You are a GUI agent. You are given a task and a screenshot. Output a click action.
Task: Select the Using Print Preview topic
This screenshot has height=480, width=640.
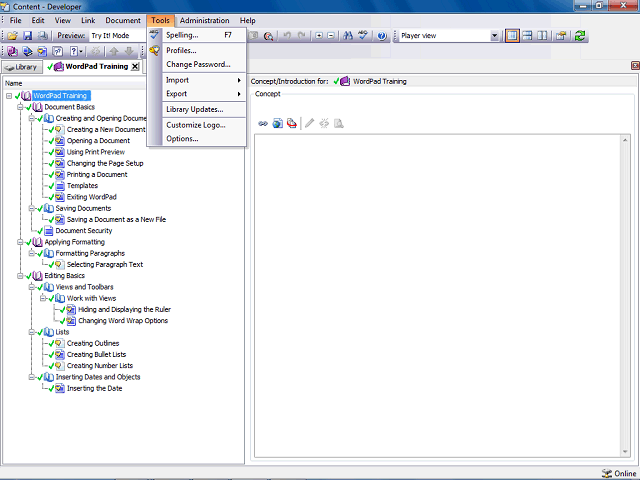click(x=96, y=152)
